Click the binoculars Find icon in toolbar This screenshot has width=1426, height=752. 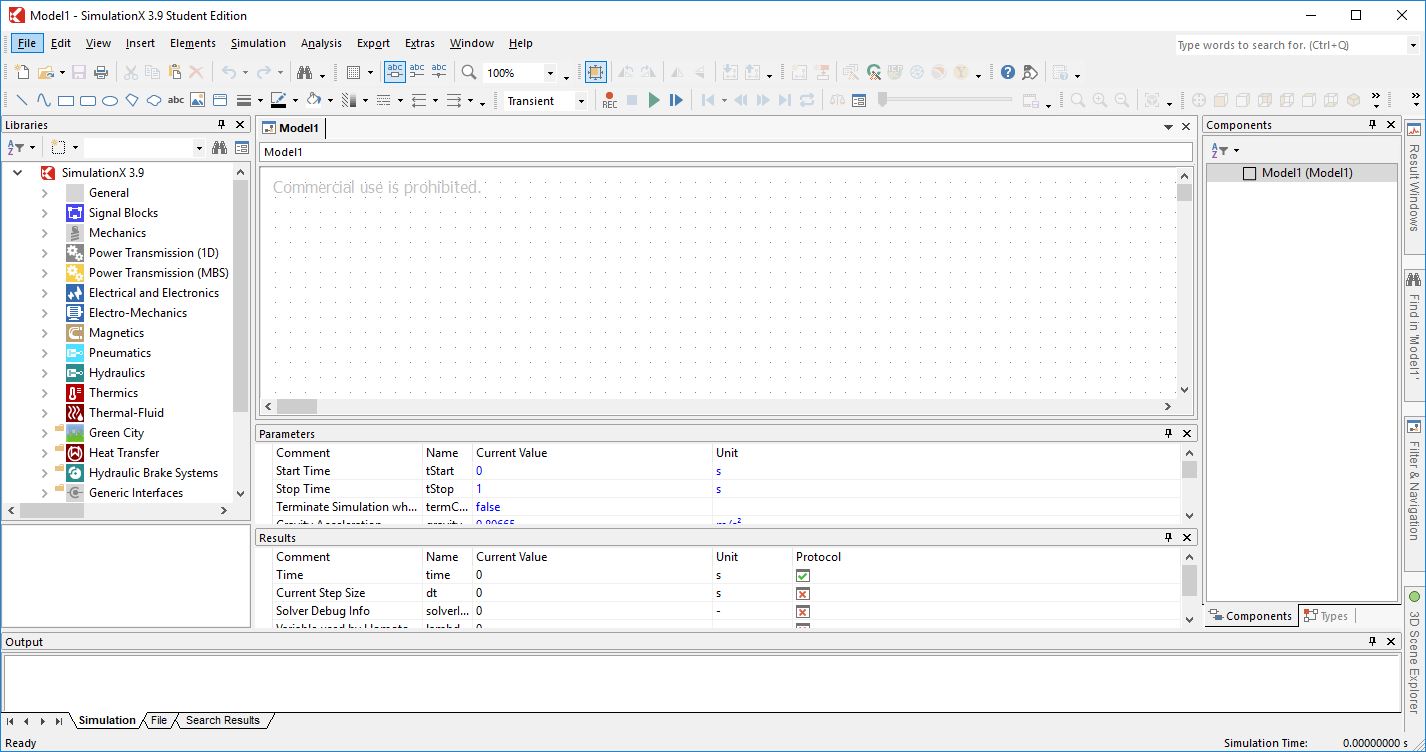click(x=304, y=72)
